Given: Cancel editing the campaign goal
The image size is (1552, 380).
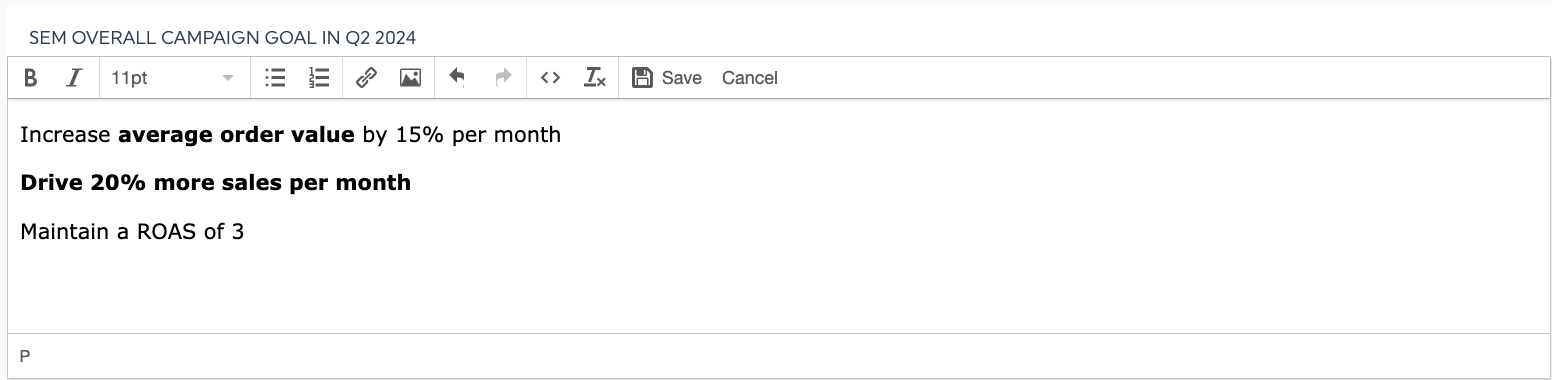Looking at the screenshot, I should (750, 78).
